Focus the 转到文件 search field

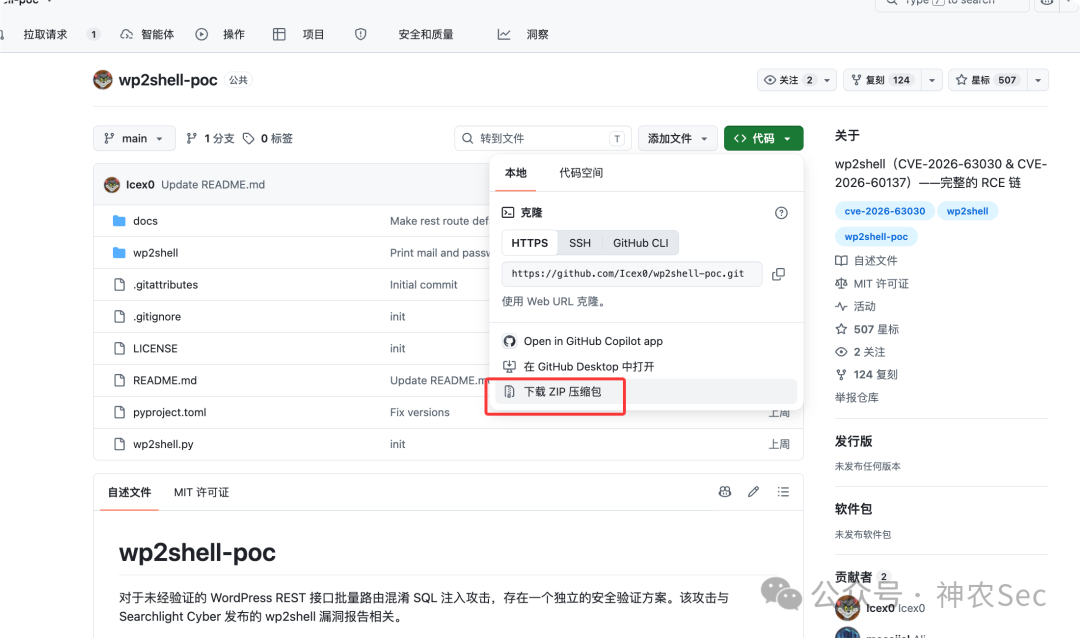[543, 138]
